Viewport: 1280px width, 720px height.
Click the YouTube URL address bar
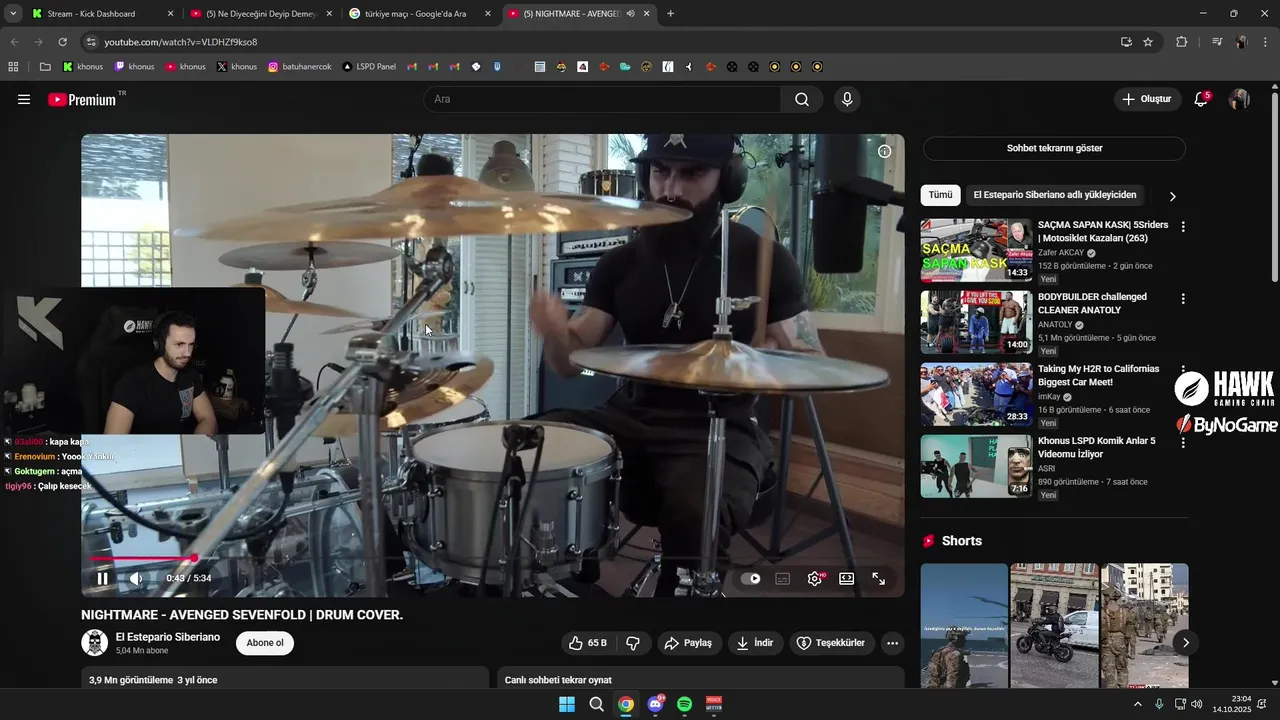[600, 42]
